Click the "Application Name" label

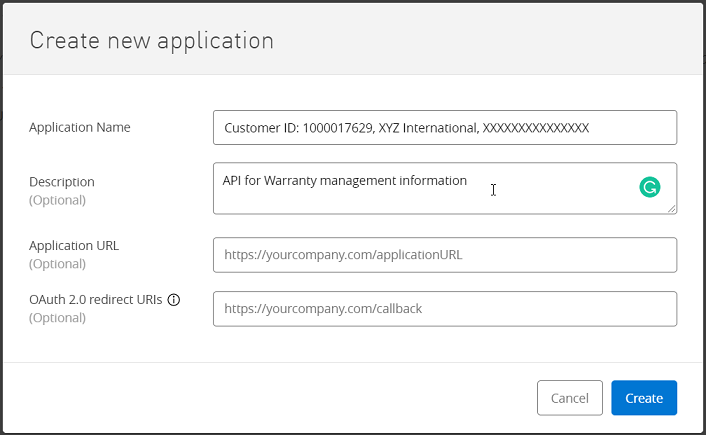[80, 127]
